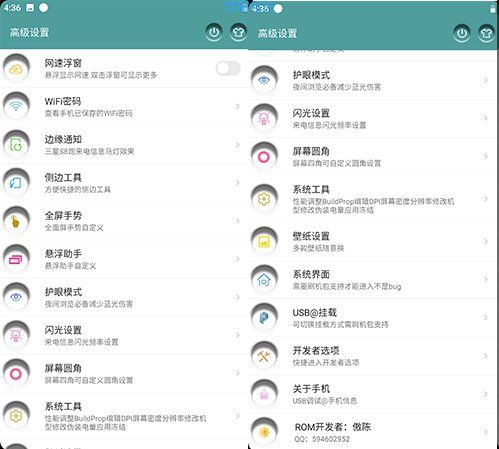
Task: Tap the 网速浮窗 cloud icon
Action: [16, 68]
